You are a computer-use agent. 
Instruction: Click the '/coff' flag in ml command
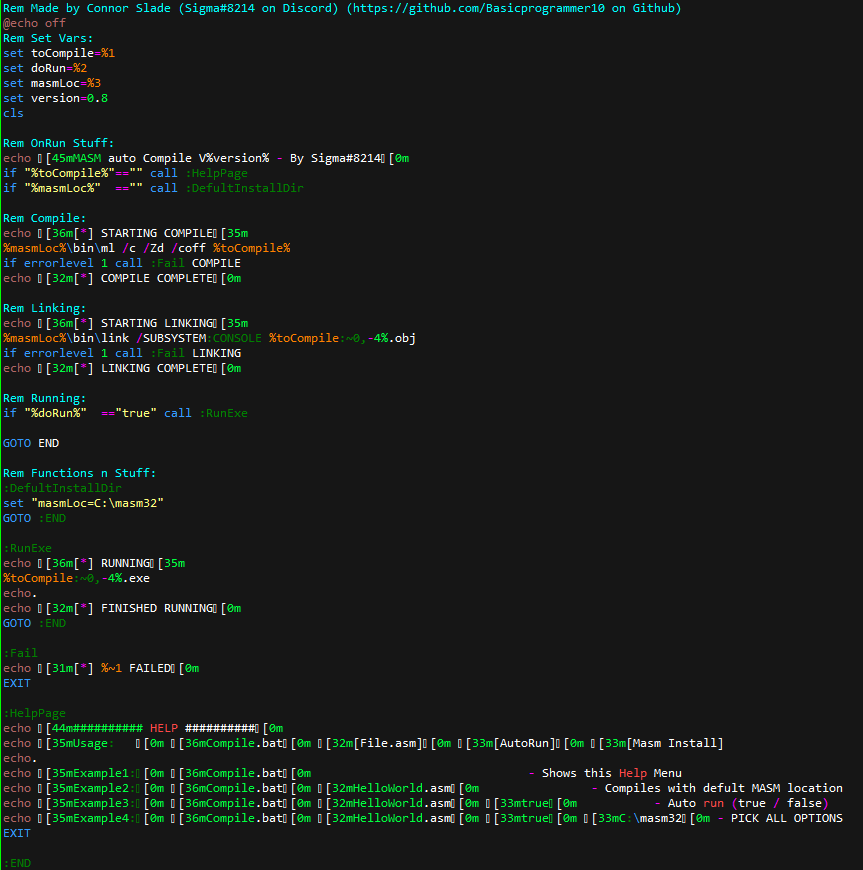point(188,248)
